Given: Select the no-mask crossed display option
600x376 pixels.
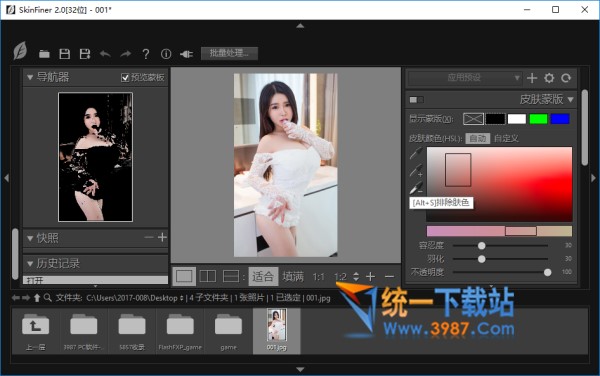Looking at the screenshot, I should (x=473, y=119).
